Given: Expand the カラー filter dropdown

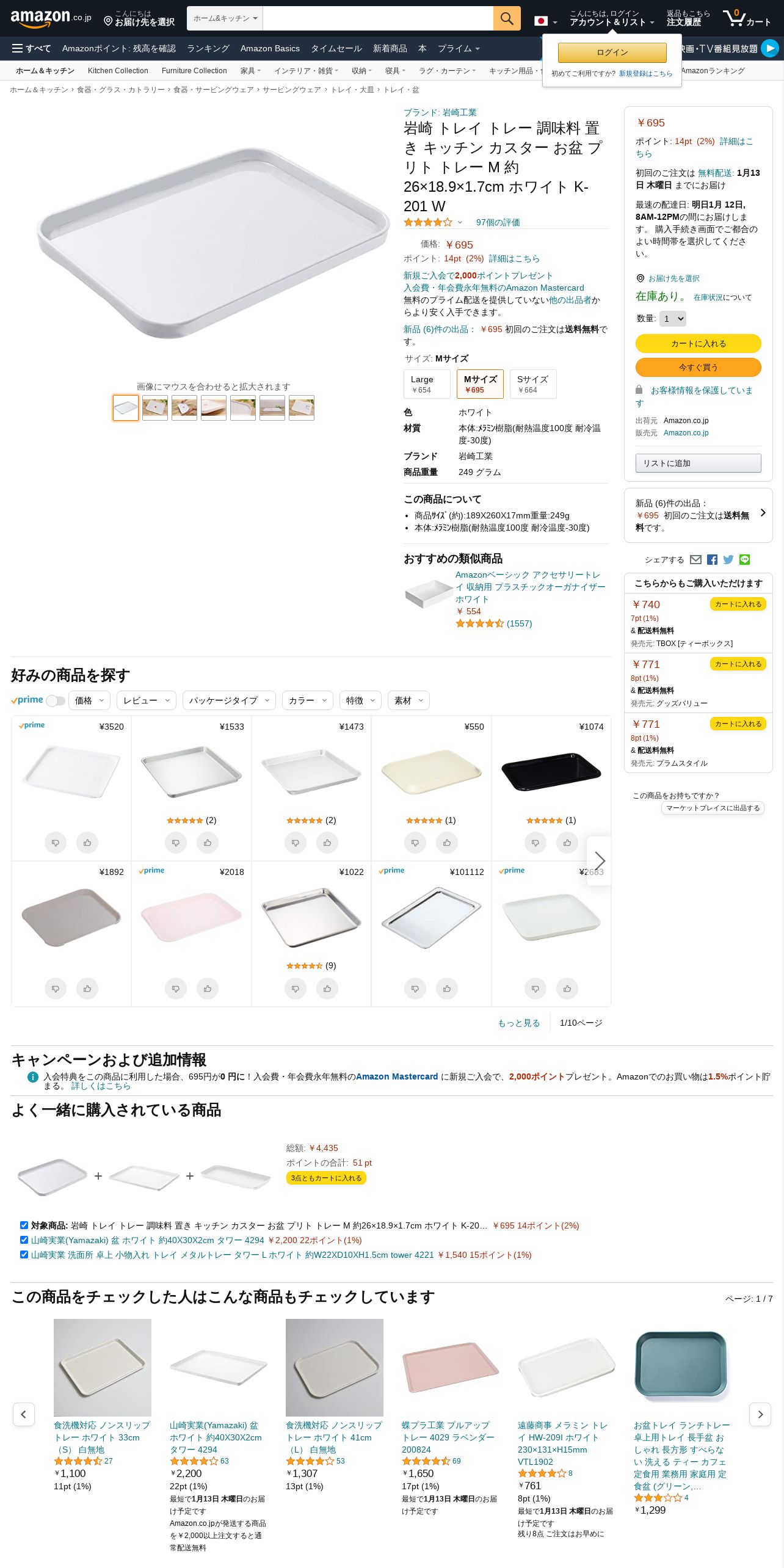Looking at the screenshot, I should click(x=308, y=700).
